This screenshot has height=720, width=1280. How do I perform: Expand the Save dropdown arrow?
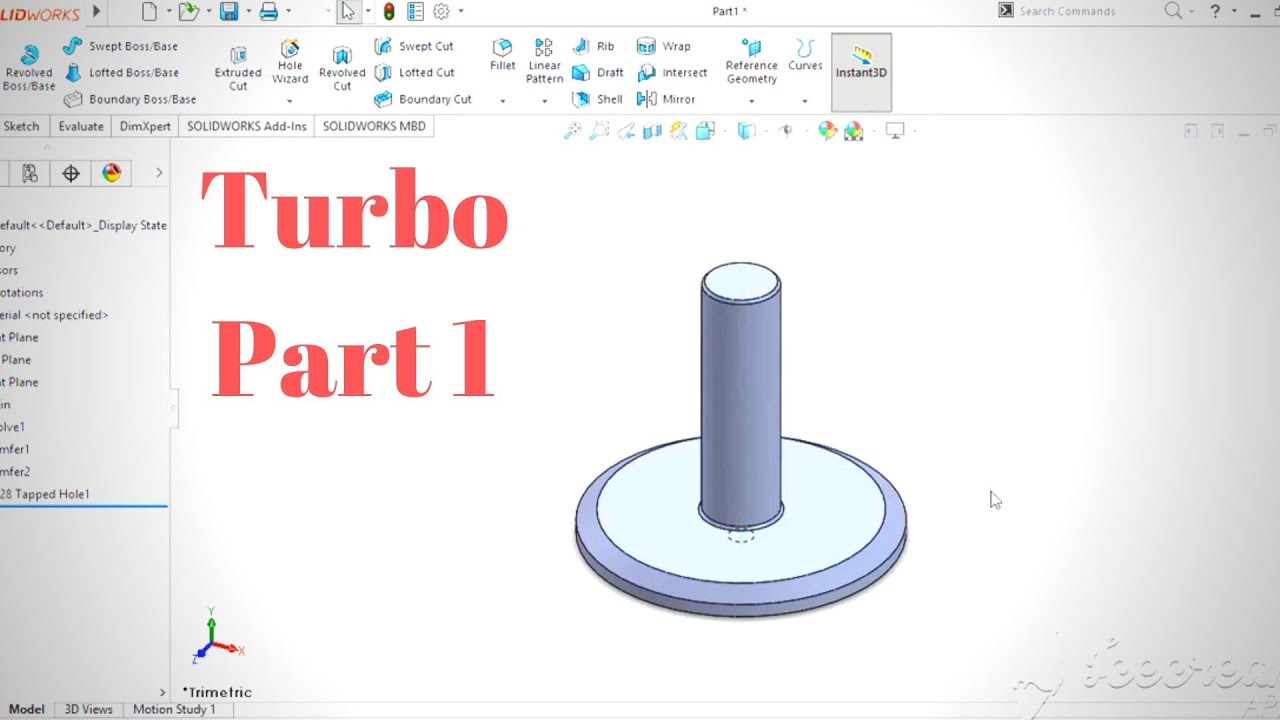click(x=247, y=12)
